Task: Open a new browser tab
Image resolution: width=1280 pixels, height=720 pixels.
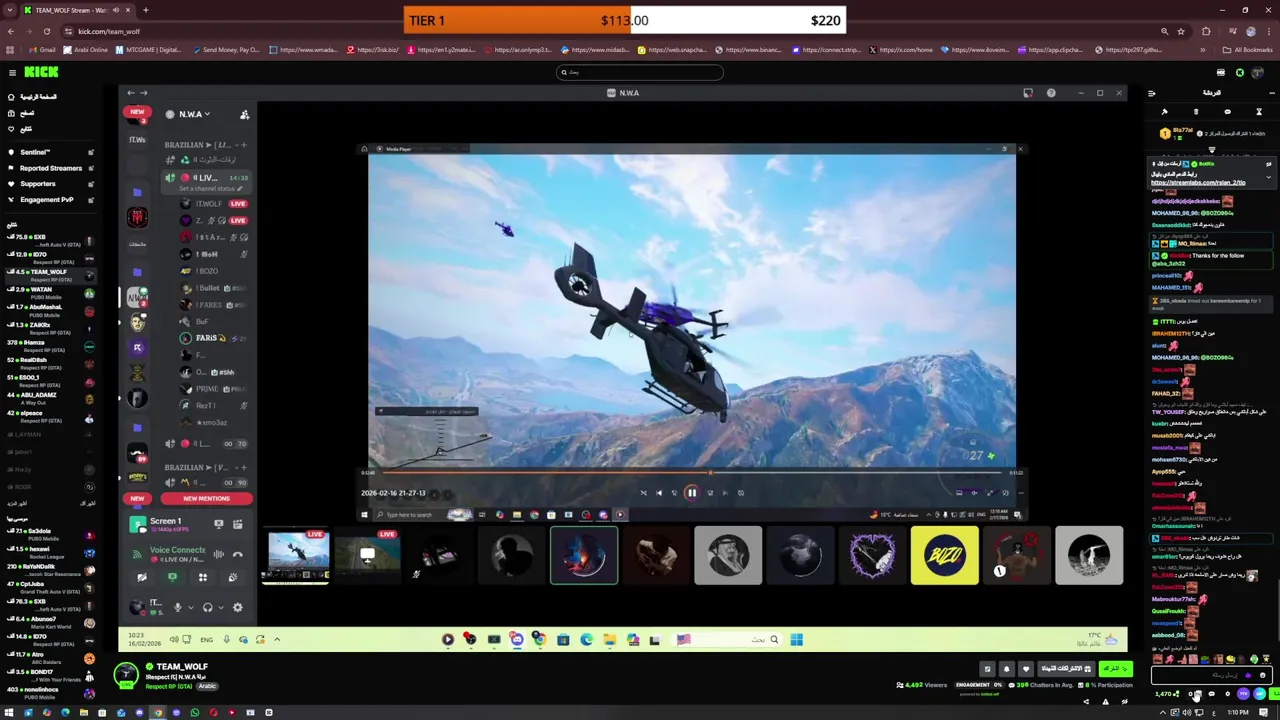Action: coord(145,10)
